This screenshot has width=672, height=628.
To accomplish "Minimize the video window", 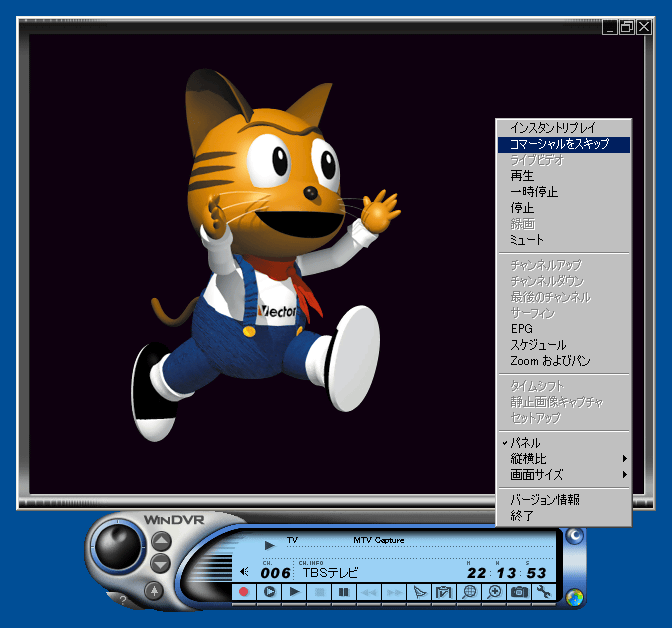I will pos(610,27).
